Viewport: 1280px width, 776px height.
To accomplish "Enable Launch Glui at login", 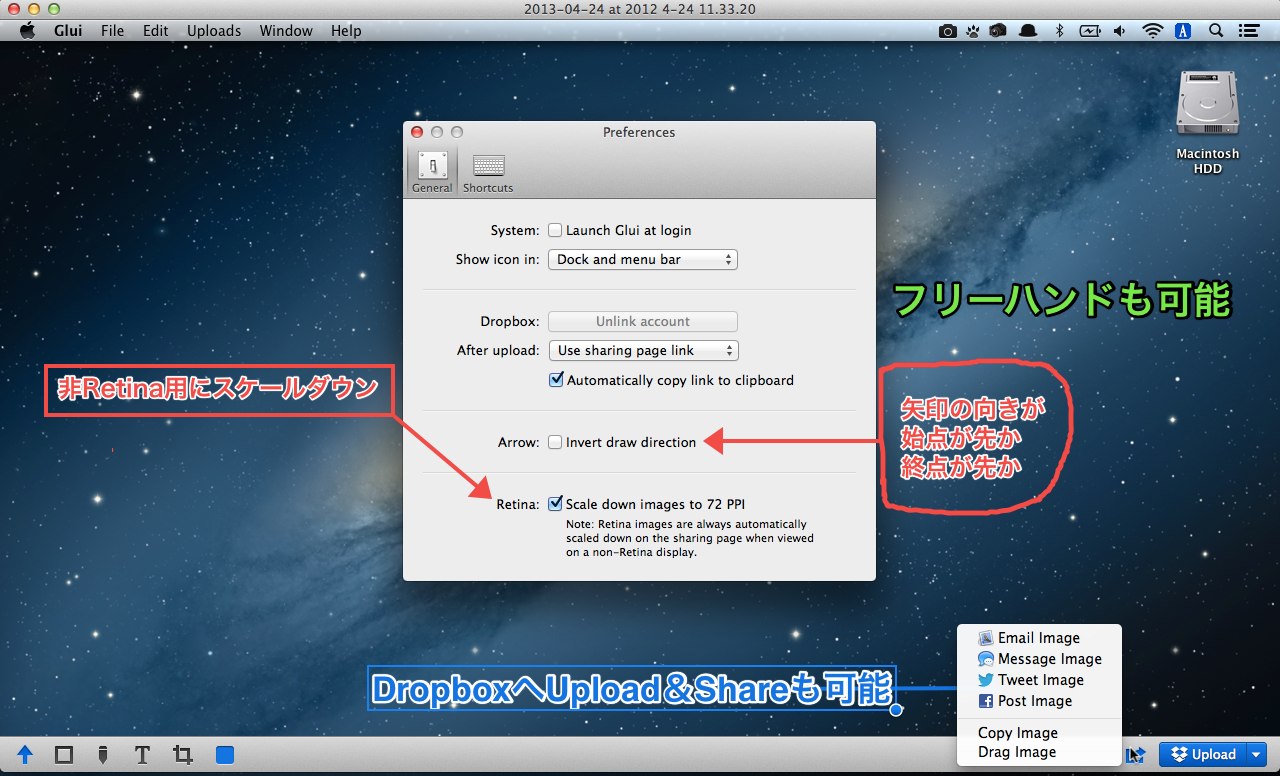I will point(555,230).
